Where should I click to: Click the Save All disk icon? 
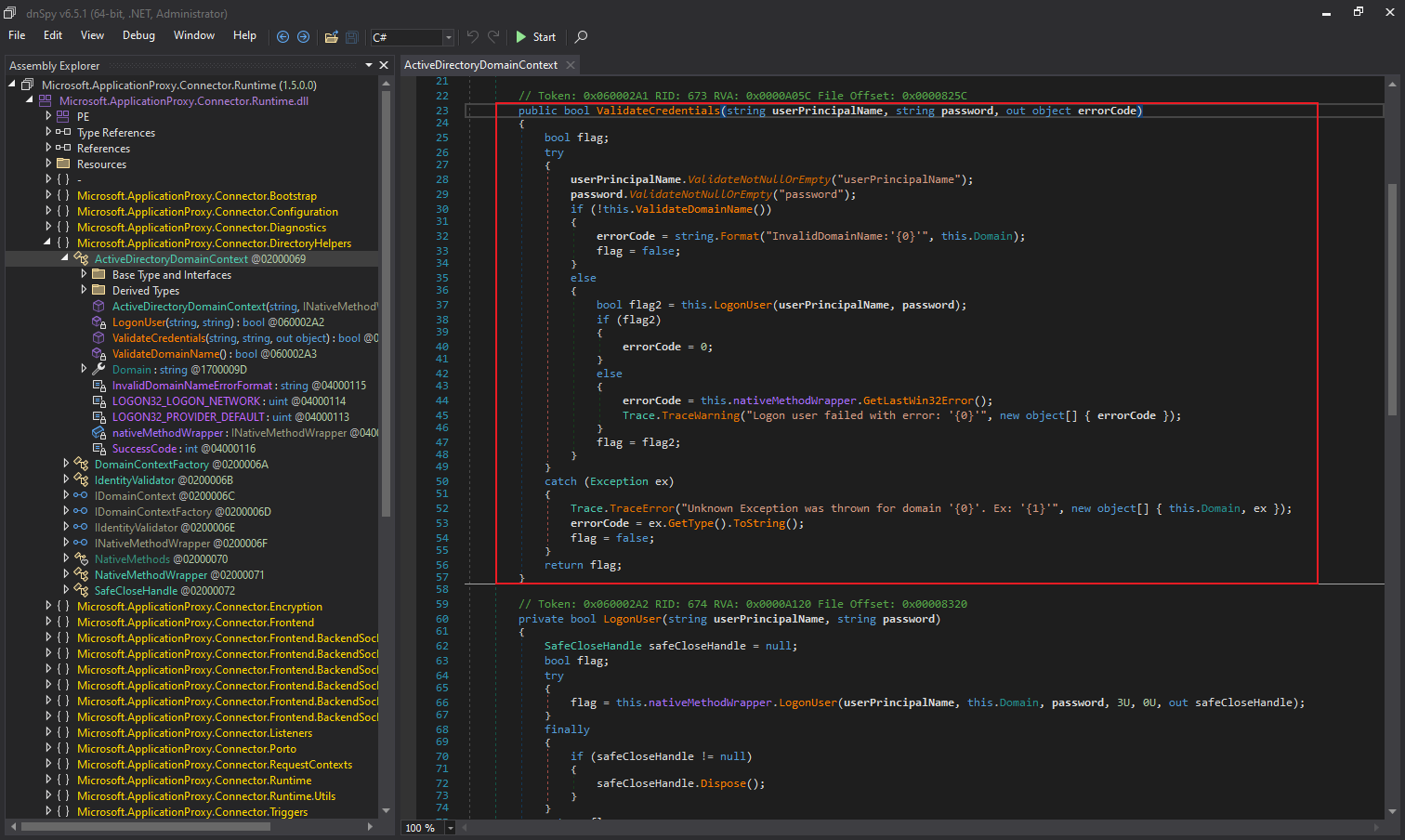tap(352, 37)
